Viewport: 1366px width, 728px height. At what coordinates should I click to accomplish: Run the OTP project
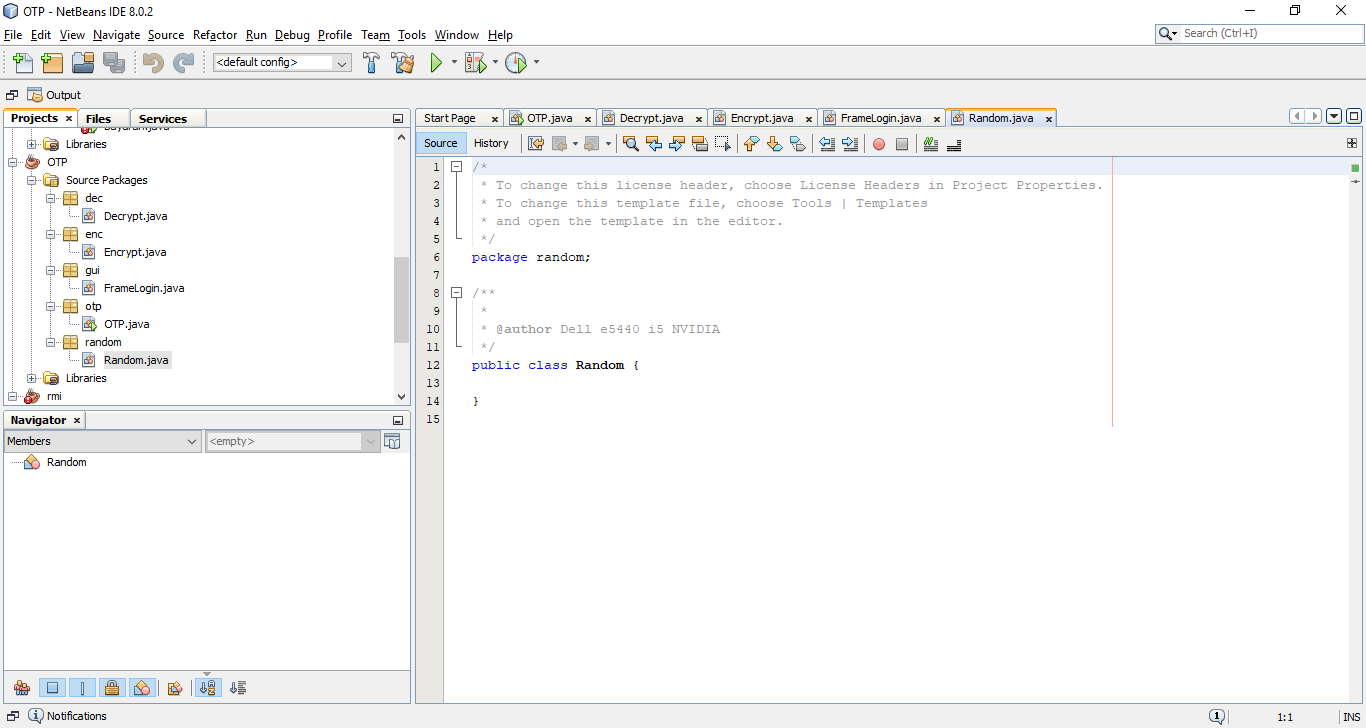[x=437, y=62]
